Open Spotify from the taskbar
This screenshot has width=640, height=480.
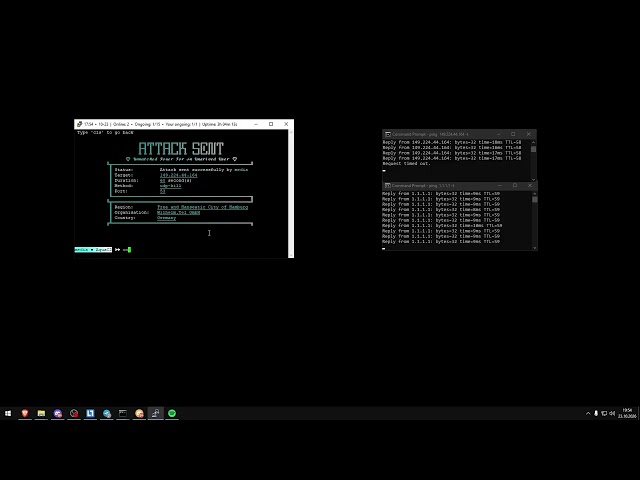point(172,413)
